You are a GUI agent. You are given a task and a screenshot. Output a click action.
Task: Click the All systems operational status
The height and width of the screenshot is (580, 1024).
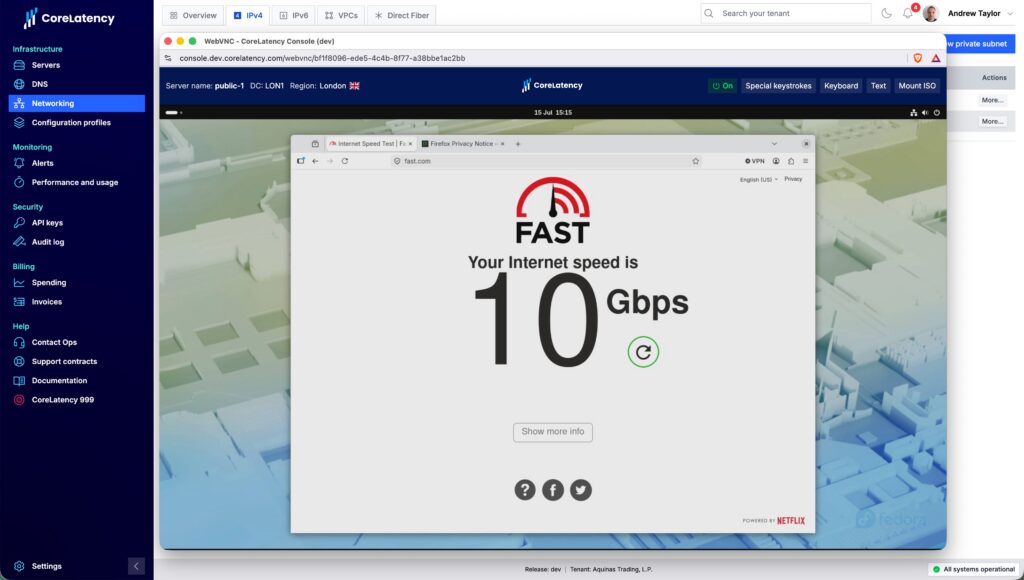(x=974, y=569)
